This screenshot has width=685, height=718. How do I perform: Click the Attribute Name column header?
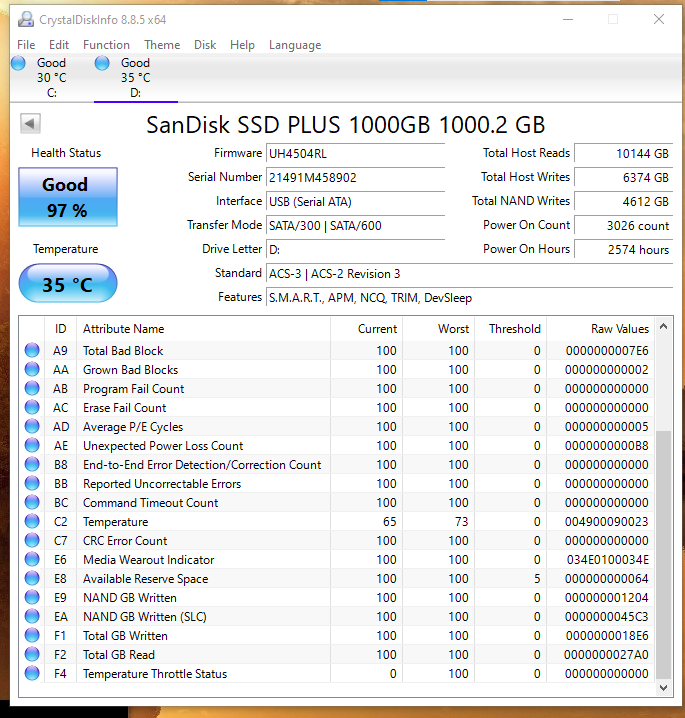click(x=203, y=329)
